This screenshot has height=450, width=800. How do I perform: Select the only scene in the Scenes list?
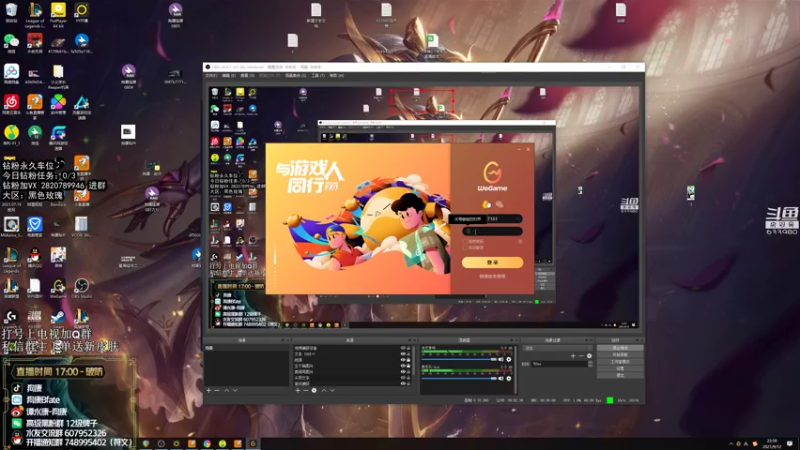[246, 348]
